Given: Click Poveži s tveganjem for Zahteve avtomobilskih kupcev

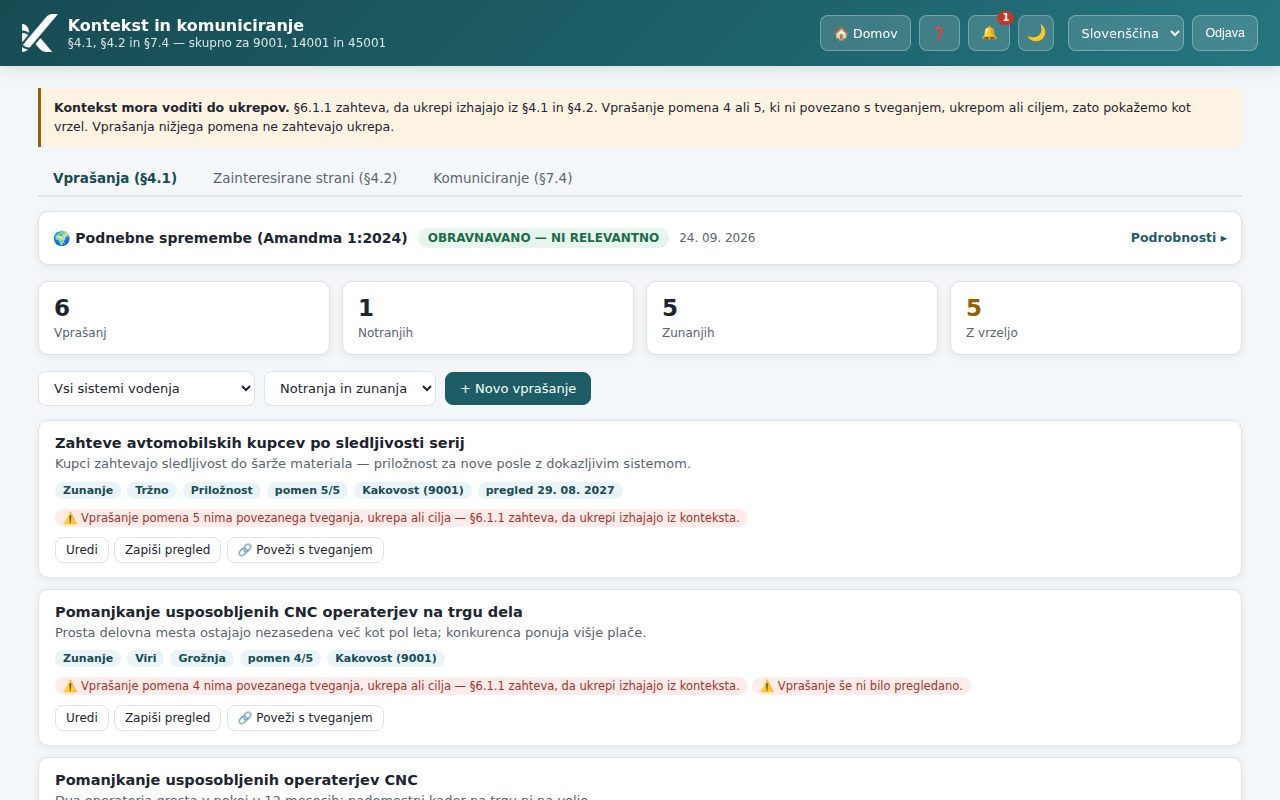Looking at the screenshot, I should tap(305, 550).
